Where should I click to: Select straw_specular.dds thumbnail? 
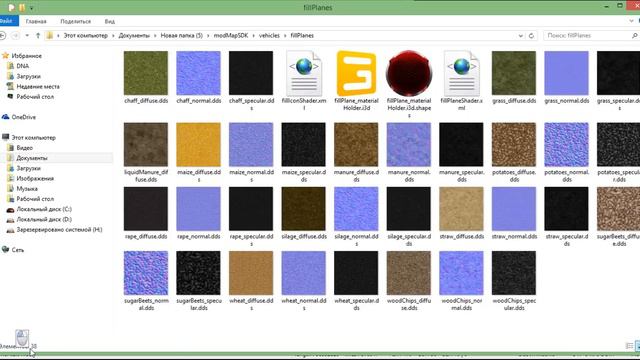[x=567, y=209]
